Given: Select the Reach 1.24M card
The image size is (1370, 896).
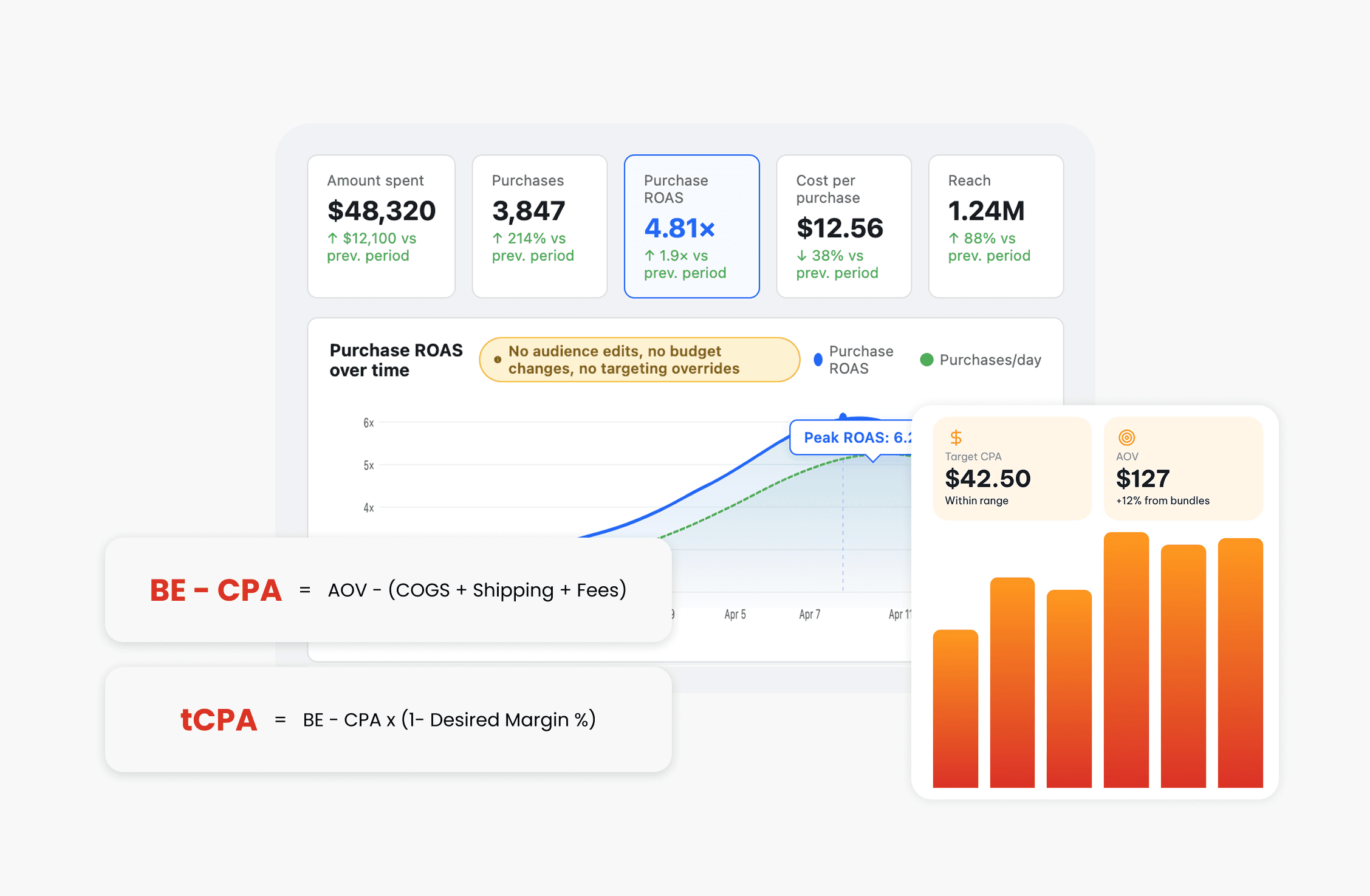Looking at the screenshot, I should click(x=996, y=226).
